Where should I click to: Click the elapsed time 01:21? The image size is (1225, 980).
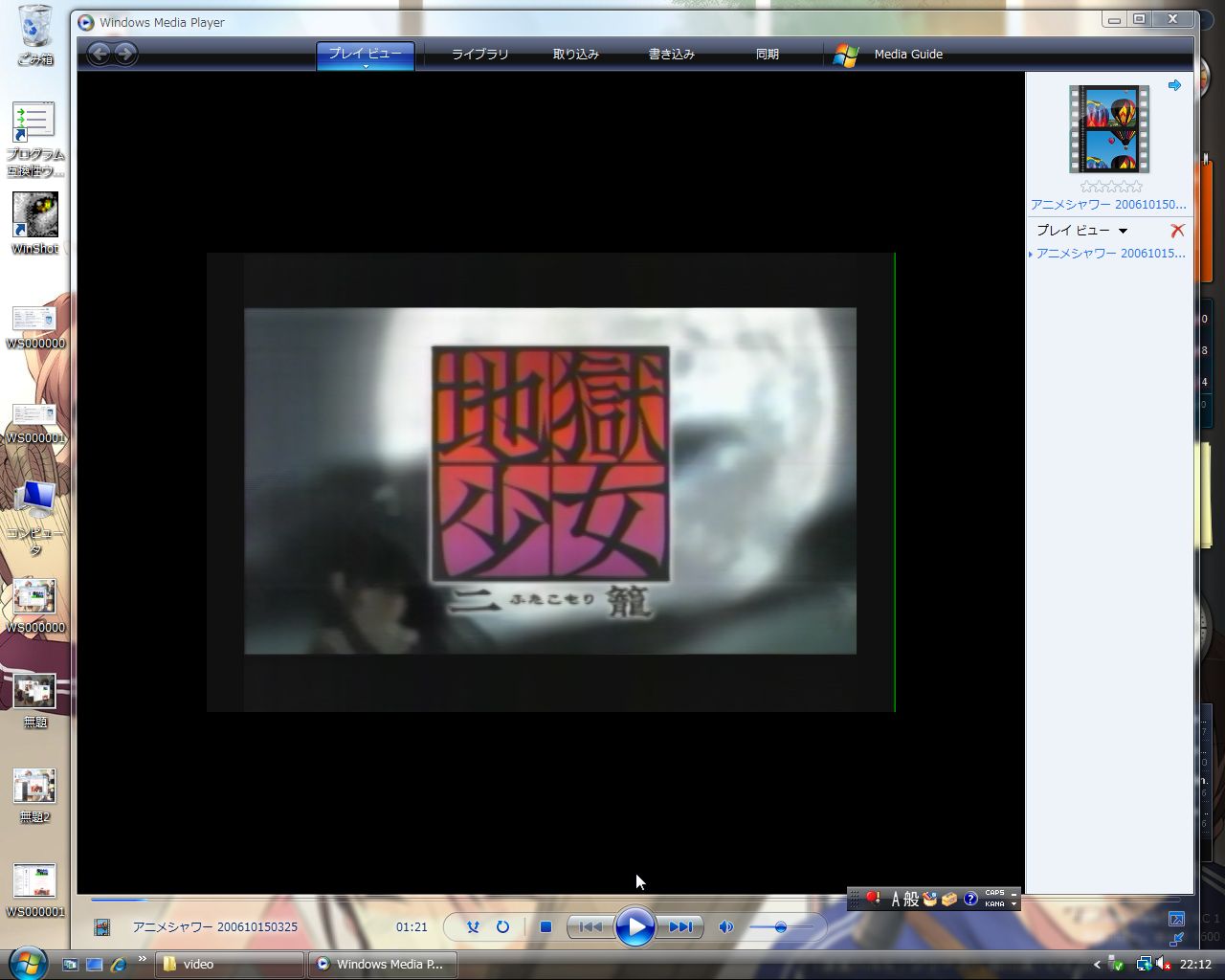(x=412, y=926)
